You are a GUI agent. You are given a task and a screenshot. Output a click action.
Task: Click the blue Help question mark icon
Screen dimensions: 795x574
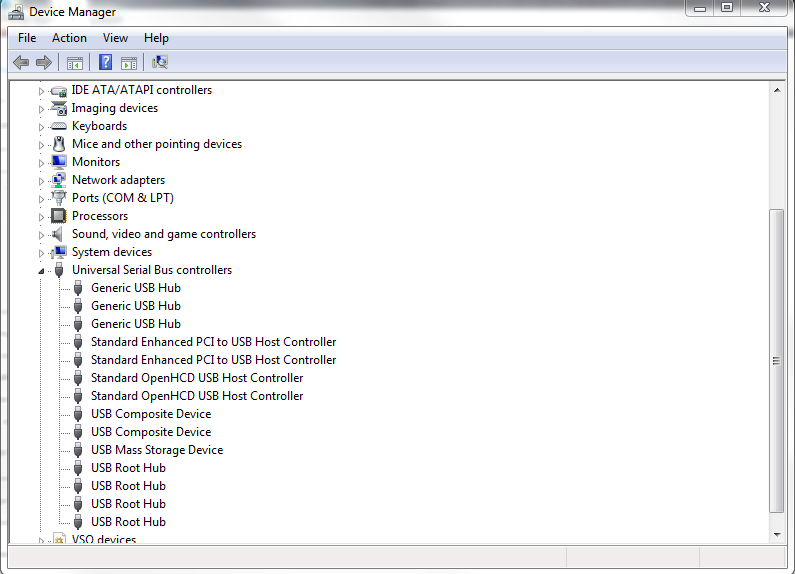coord(105,62)
